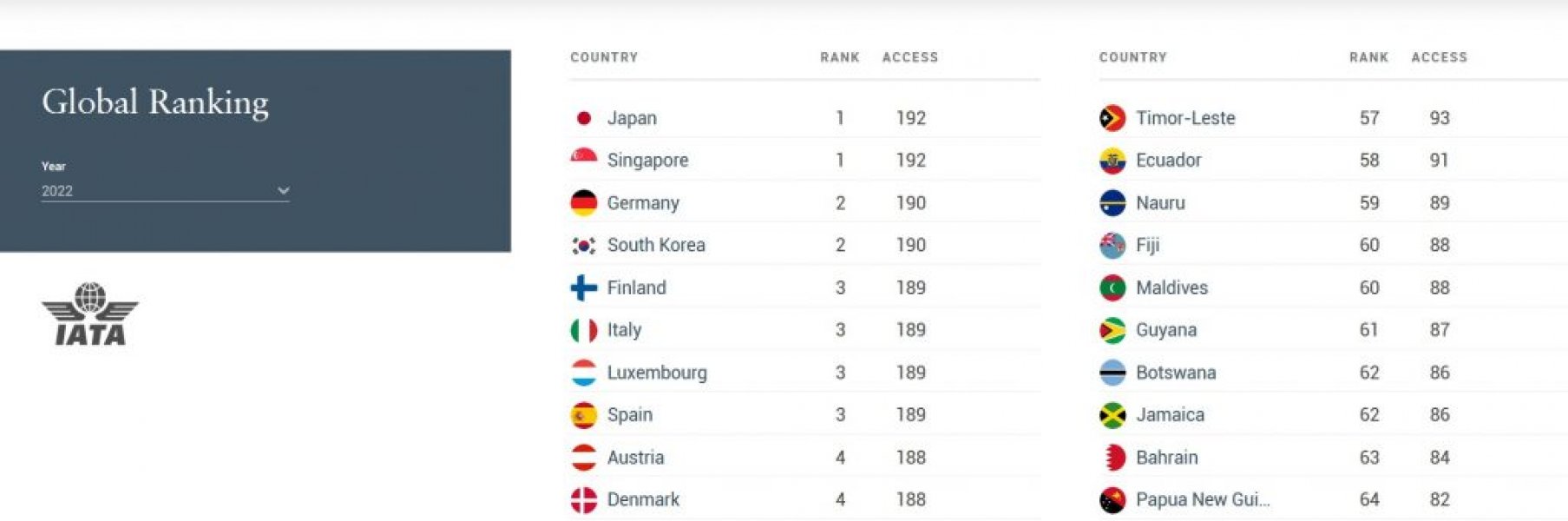
Task: Expand the year selector chevron arrow
Action: (x=283, y=191)
